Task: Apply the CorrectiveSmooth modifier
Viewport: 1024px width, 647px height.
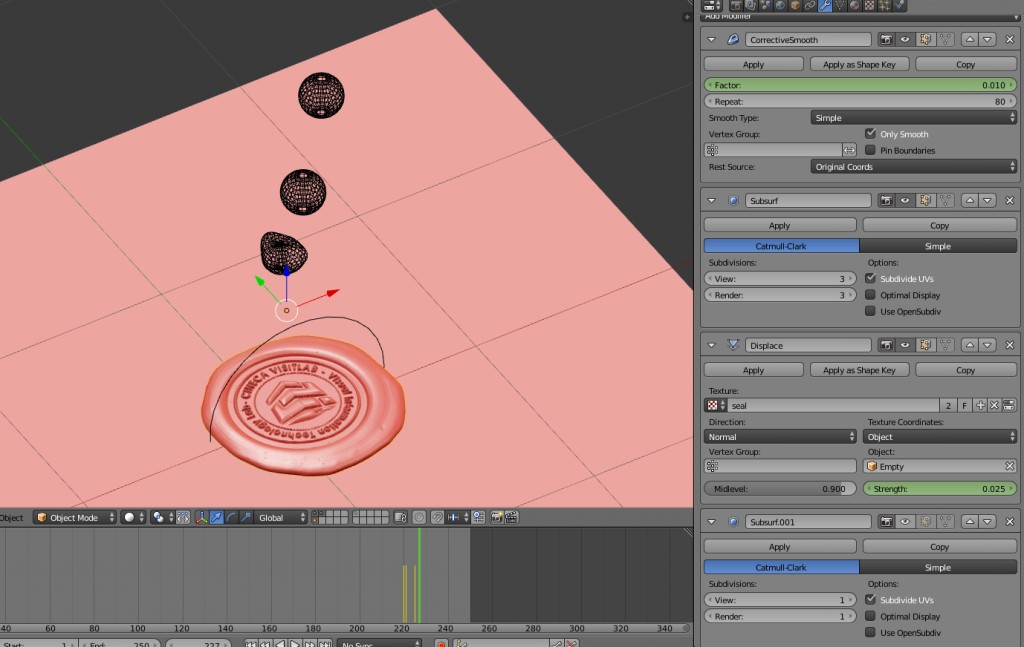Action: tap(753, 65)
